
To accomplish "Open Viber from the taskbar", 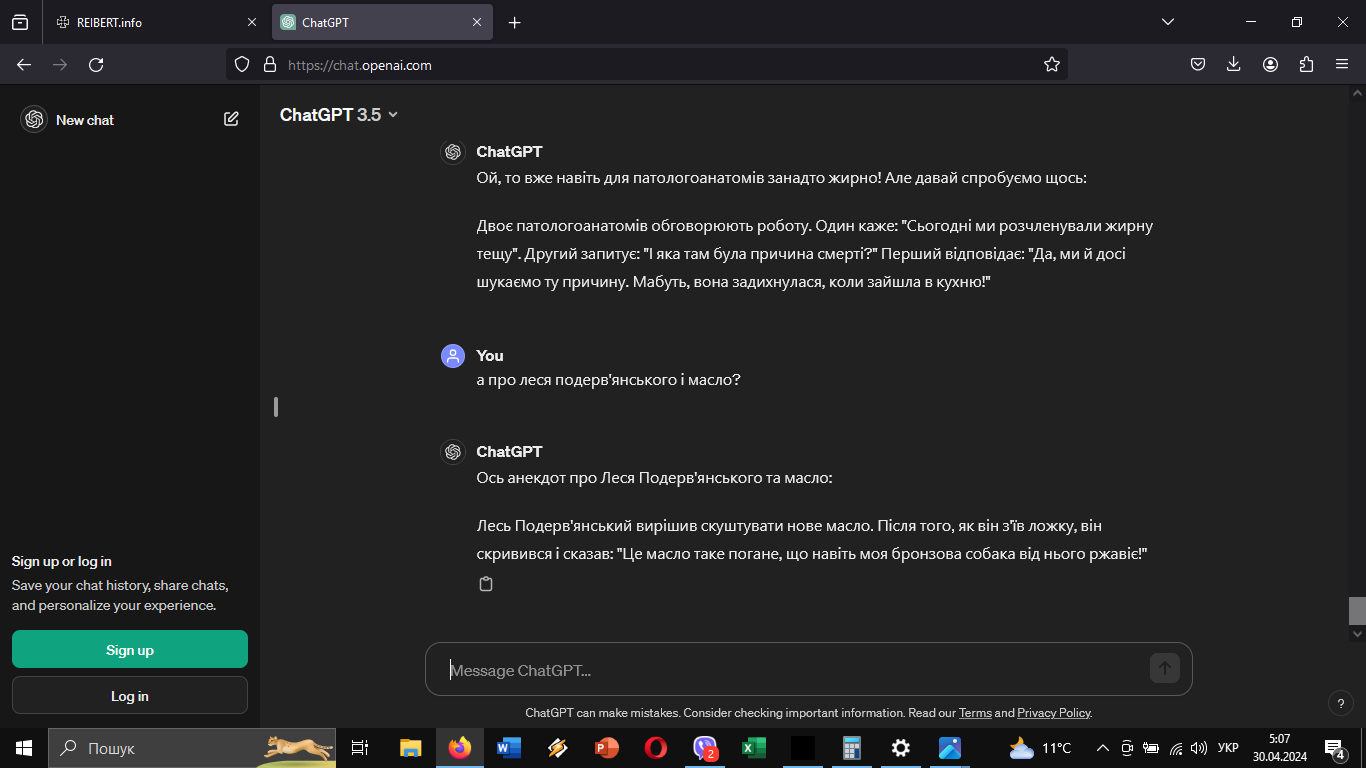I will pos(705,748).
